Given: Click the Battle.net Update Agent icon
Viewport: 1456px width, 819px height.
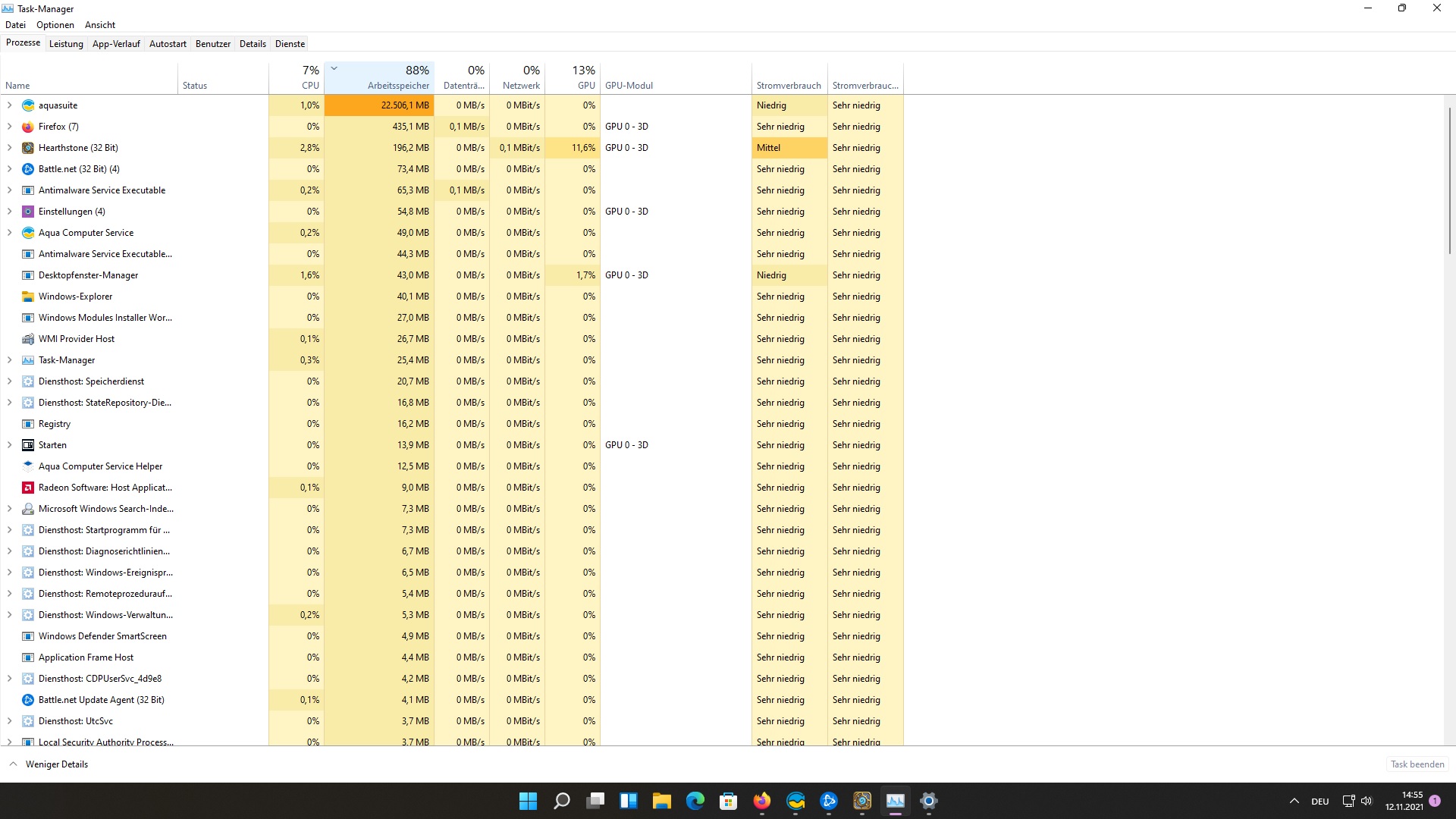Looking at the screenshot, I should (28, 700).
